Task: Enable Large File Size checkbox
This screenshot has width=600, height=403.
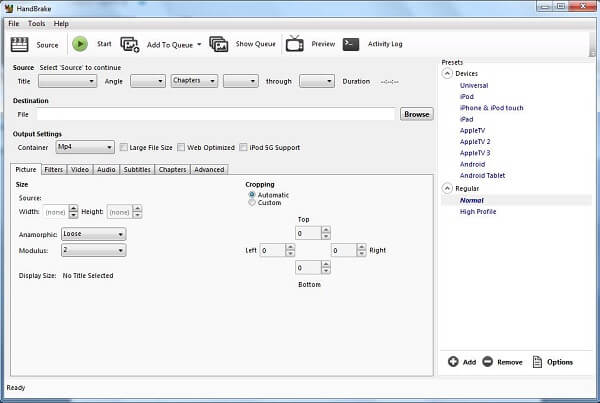Action: click(x=123, y=147)
